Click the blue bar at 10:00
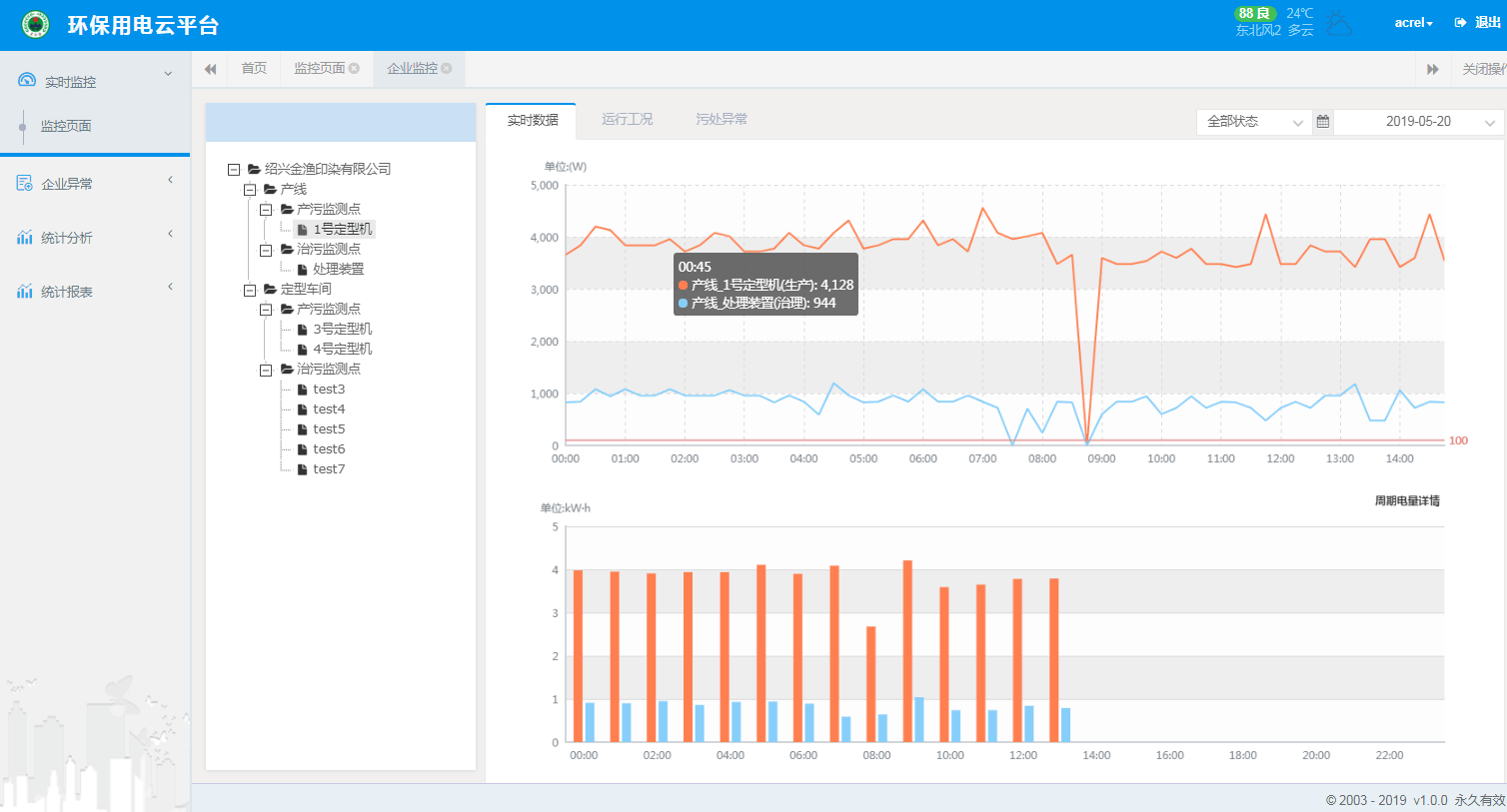1507x812 pixels. point(955,726)
